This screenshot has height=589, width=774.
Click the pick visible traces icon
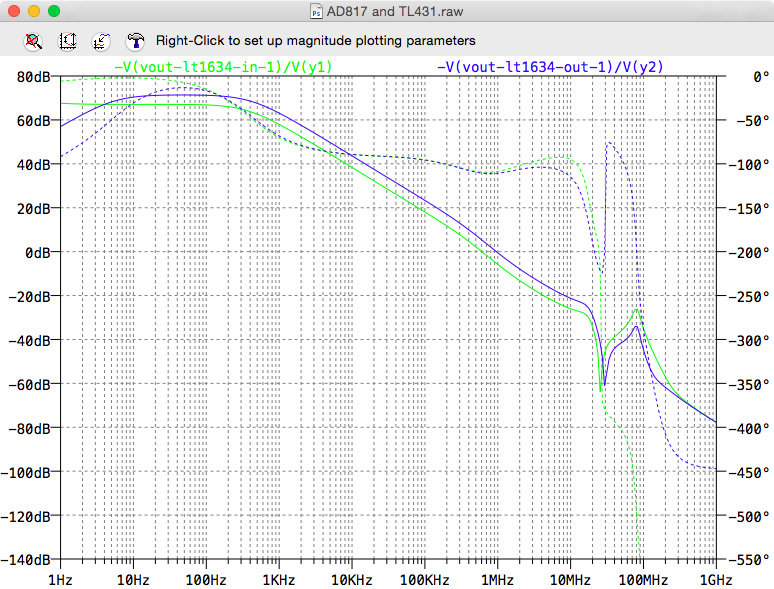point(101,41)
